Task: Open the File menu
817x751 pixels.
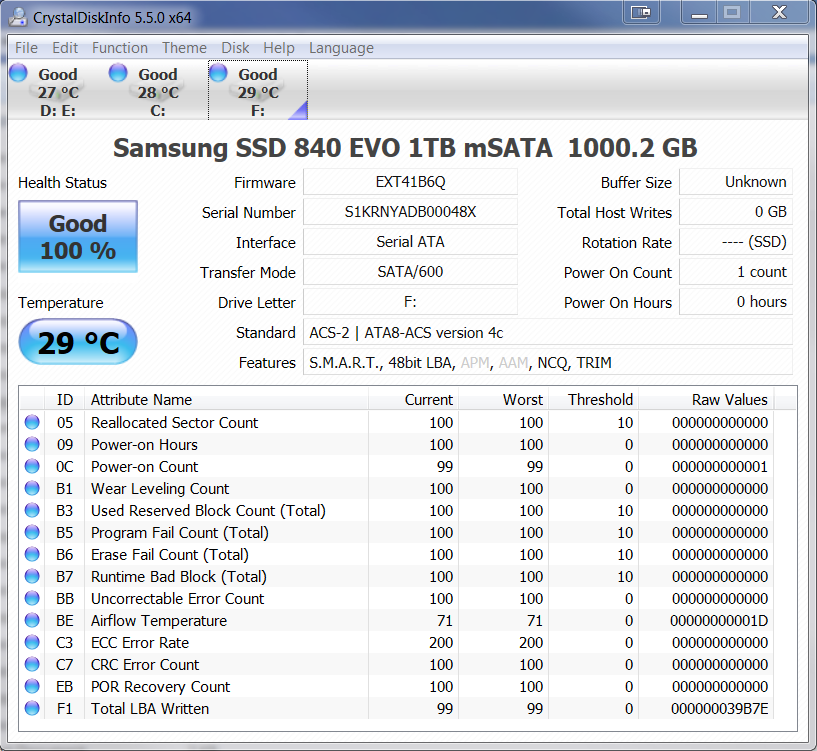Action: click(x=26, y=48)
